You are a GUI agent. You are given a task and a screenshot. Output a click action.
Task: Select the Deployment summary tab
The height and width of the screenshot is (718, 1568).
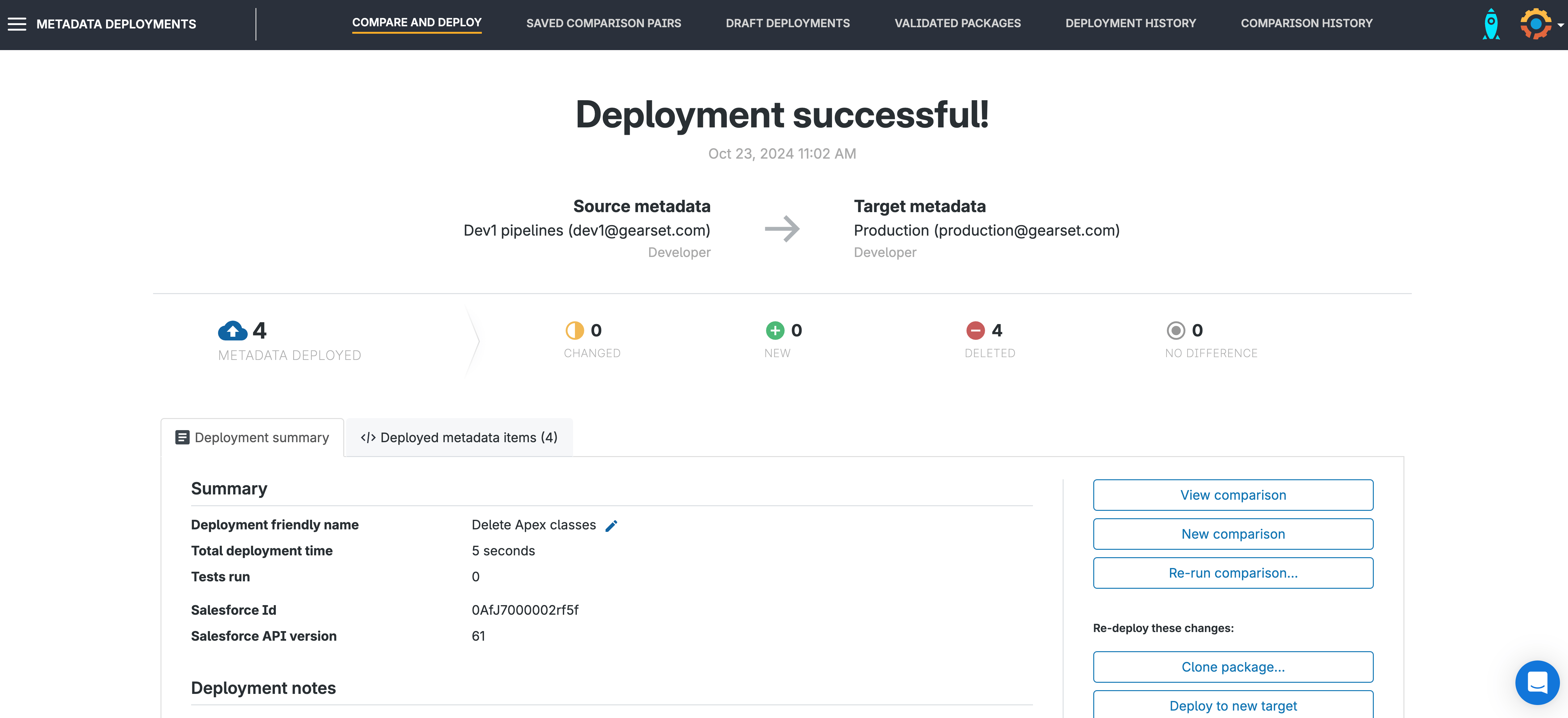point(253,438)
